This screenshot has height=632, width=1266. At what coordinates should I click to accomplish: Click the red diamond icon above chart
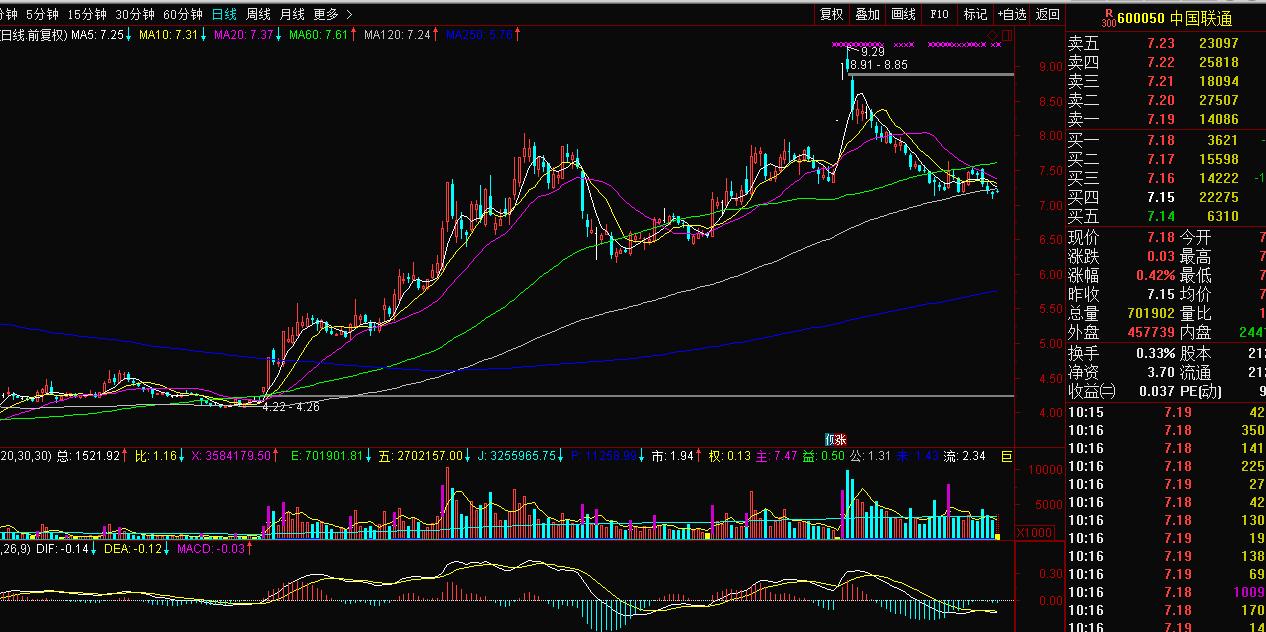pos(992,36)
